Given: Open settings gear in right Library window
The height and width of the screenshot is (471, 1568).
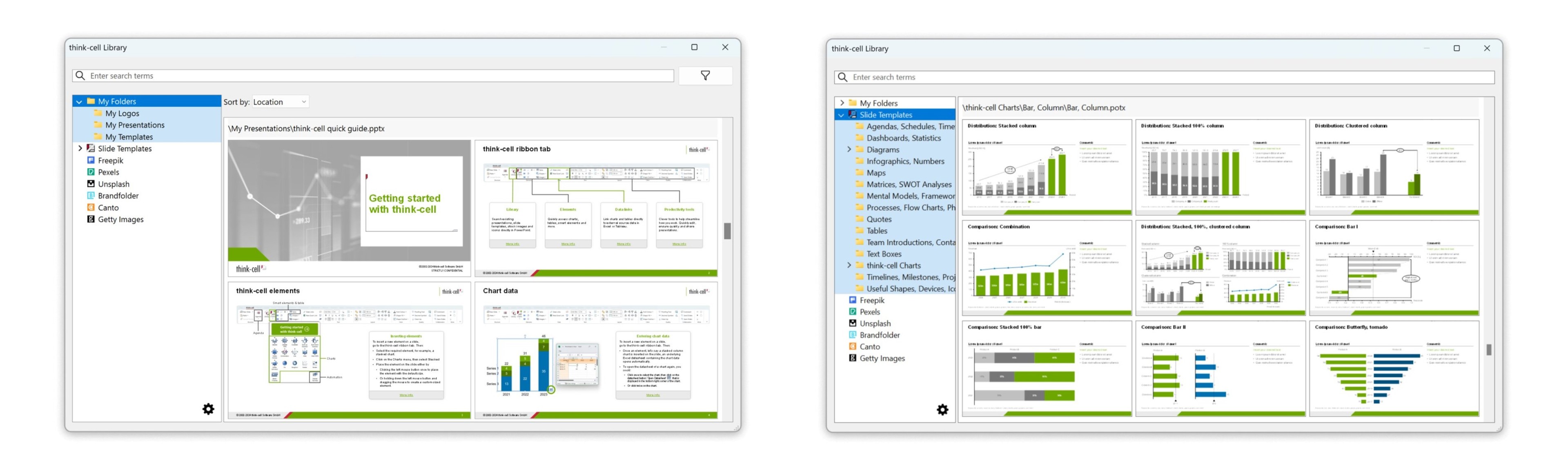Looking at the screenshot, I should [942, 409].
